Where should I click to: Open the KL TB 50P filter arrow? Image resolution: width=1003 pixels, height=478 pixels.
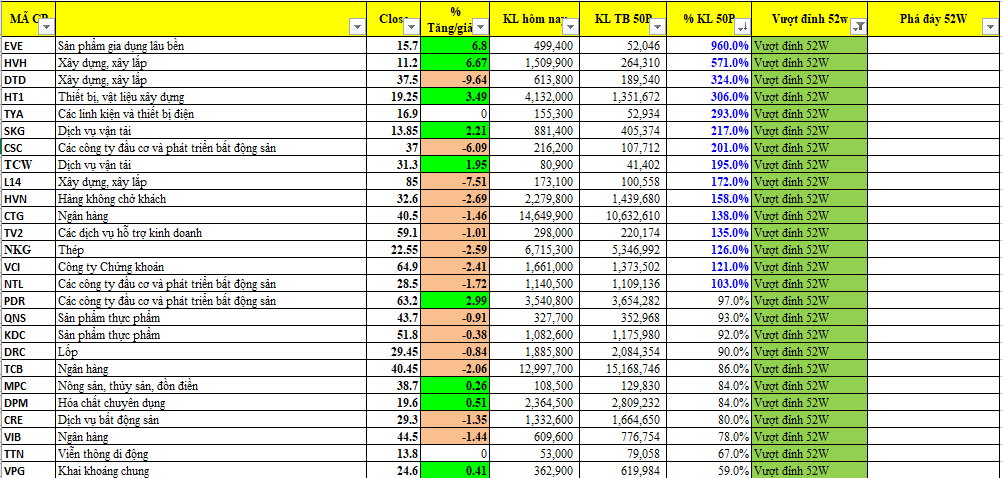pyautogui.click(x=656, y=28)
